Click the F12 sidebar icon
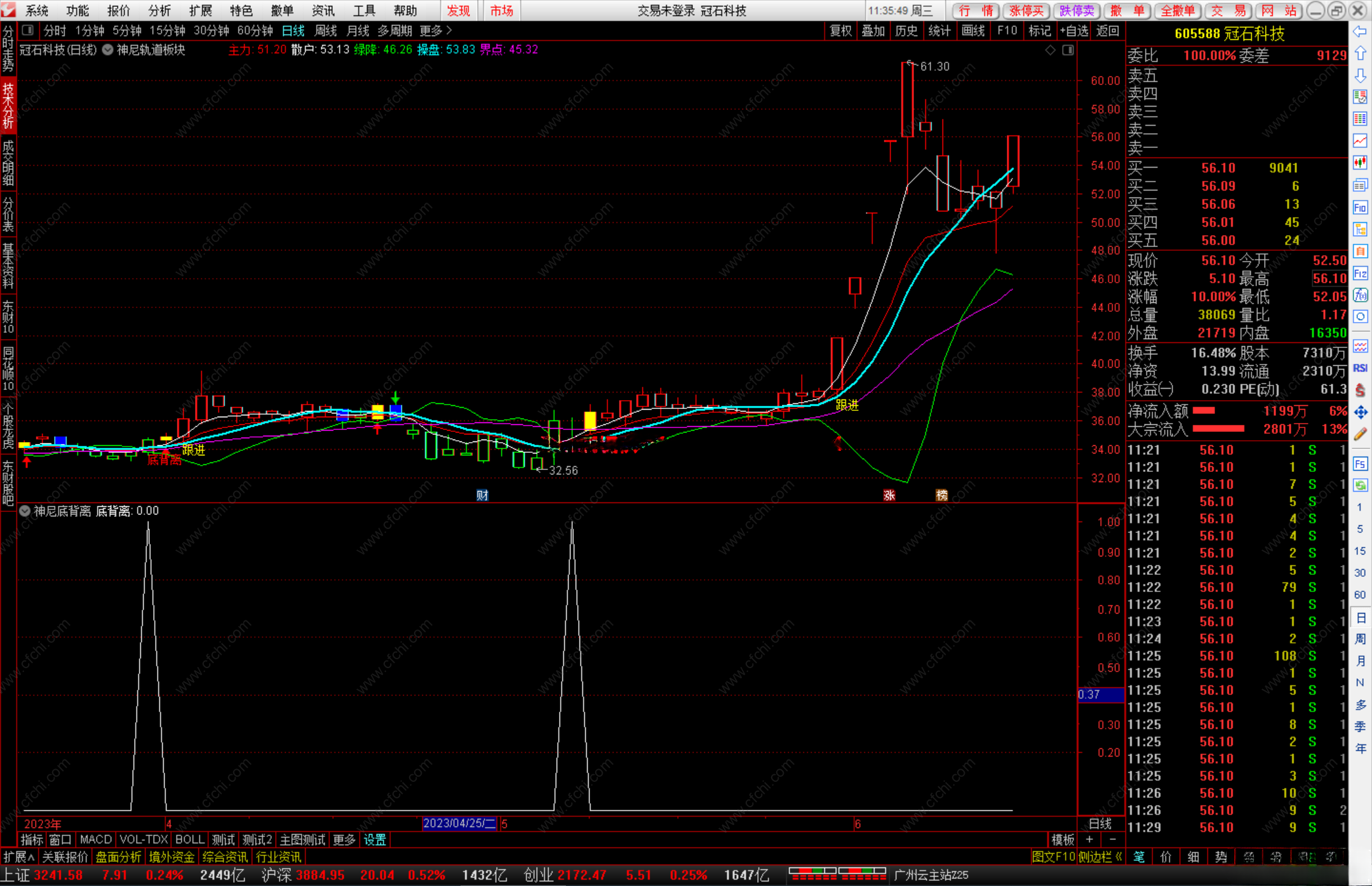The image size is (1372, 886). 1360,274
